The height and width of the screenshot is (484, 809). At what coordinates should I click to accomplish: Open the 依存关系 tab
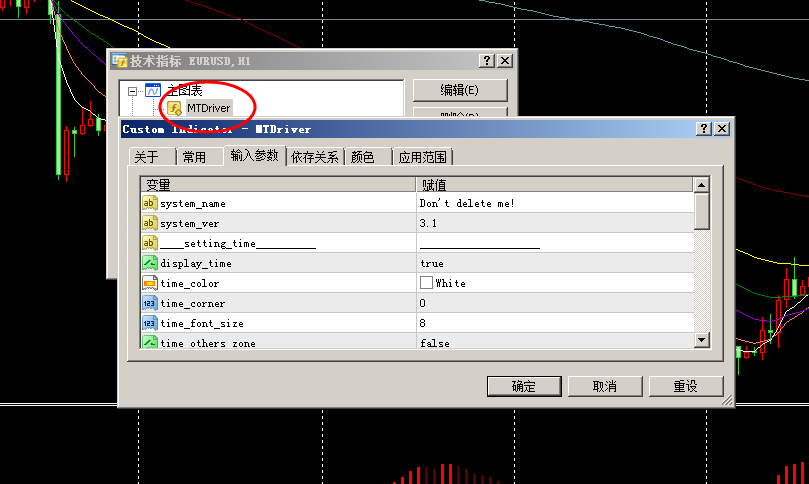pos(315,157)
